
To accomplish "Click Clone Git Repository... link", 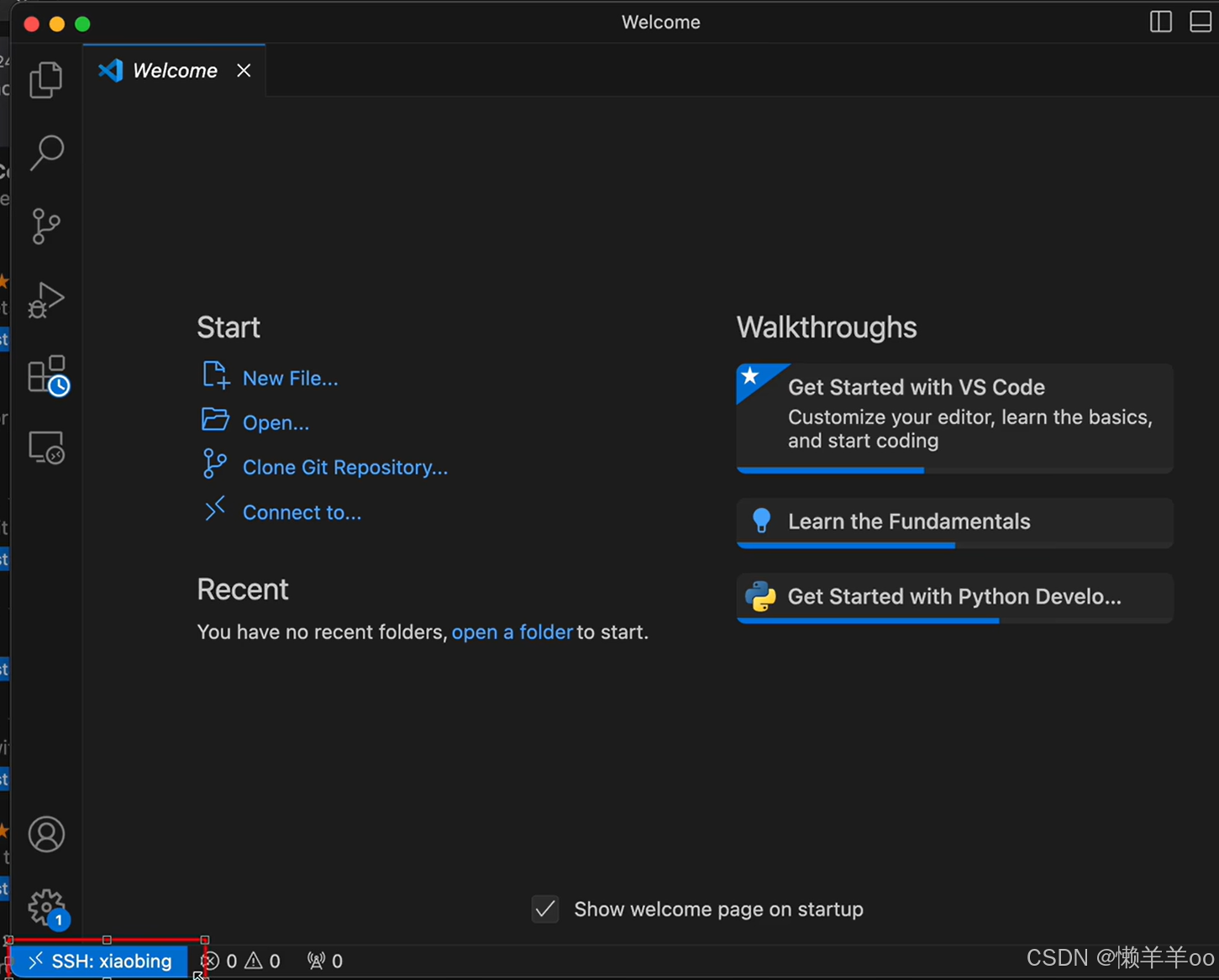I will coord(345,468).
